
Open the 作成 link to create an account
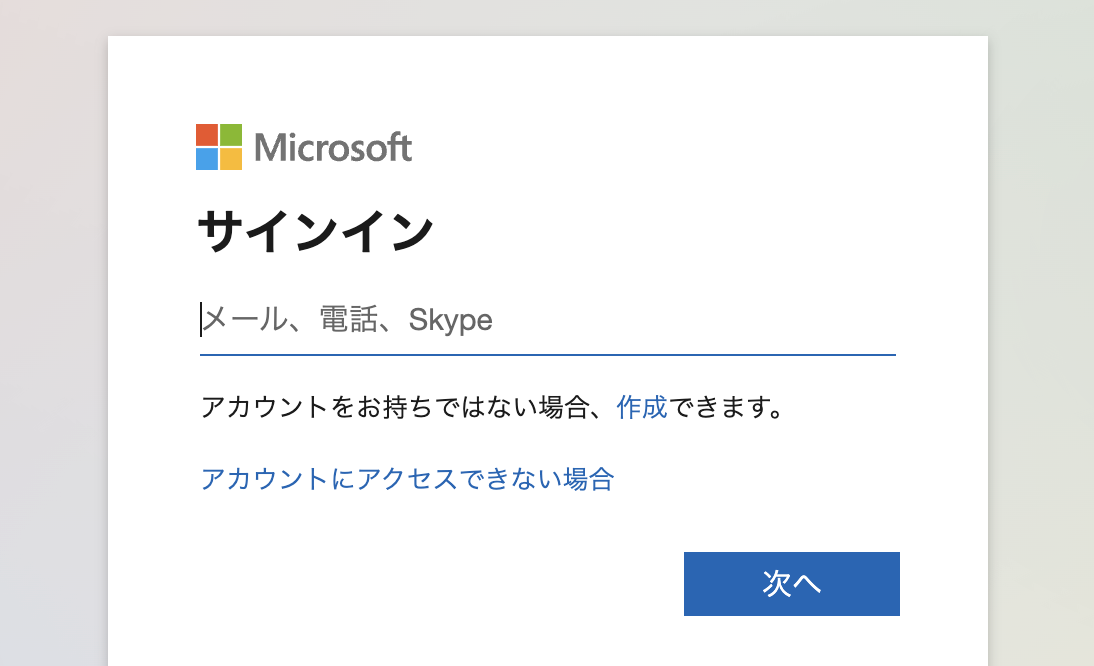coord(642,408)
